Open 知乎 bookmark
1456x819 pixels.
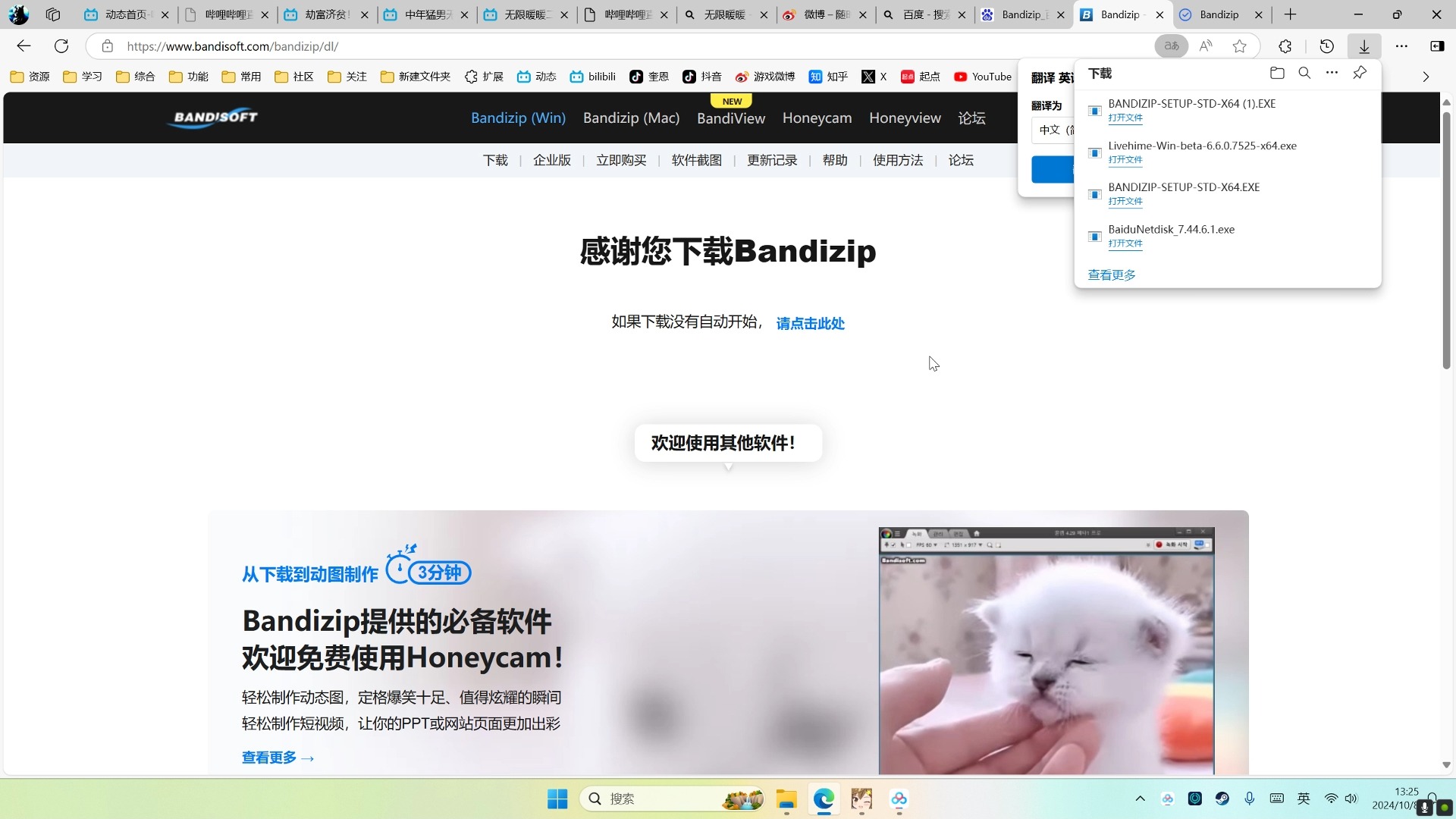[828, 77]
